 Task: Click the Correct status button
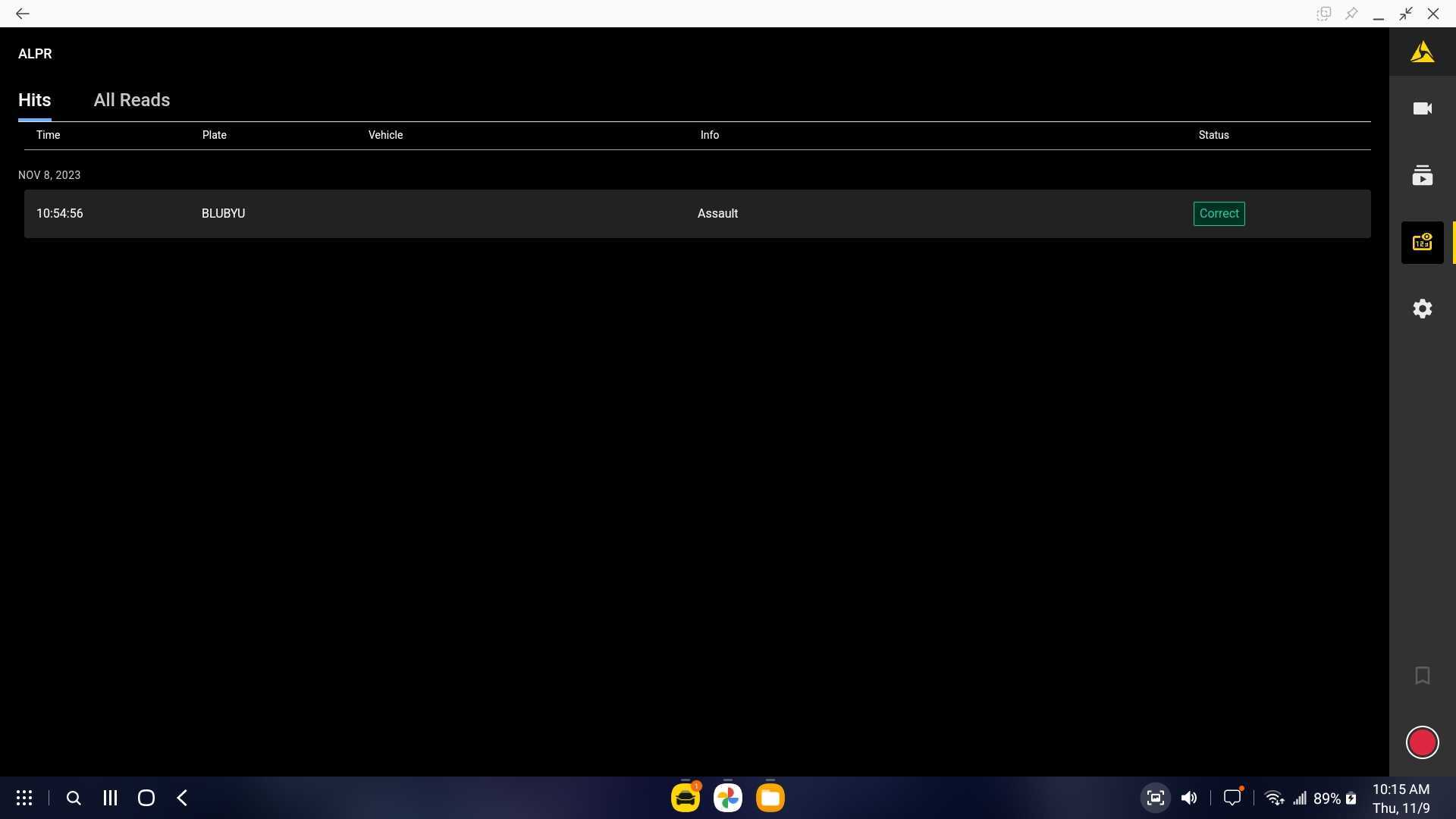[1219, 214]
